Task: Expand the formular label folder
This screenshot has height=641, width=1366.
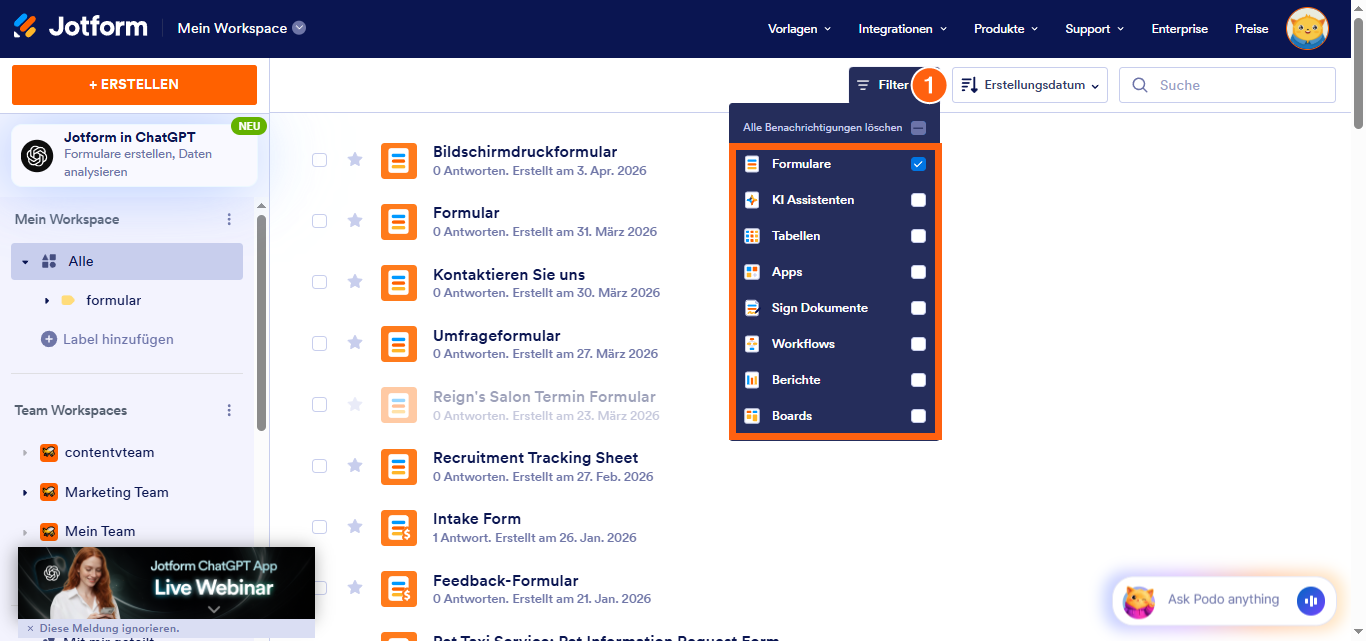Action: click(x=47, y=300)
